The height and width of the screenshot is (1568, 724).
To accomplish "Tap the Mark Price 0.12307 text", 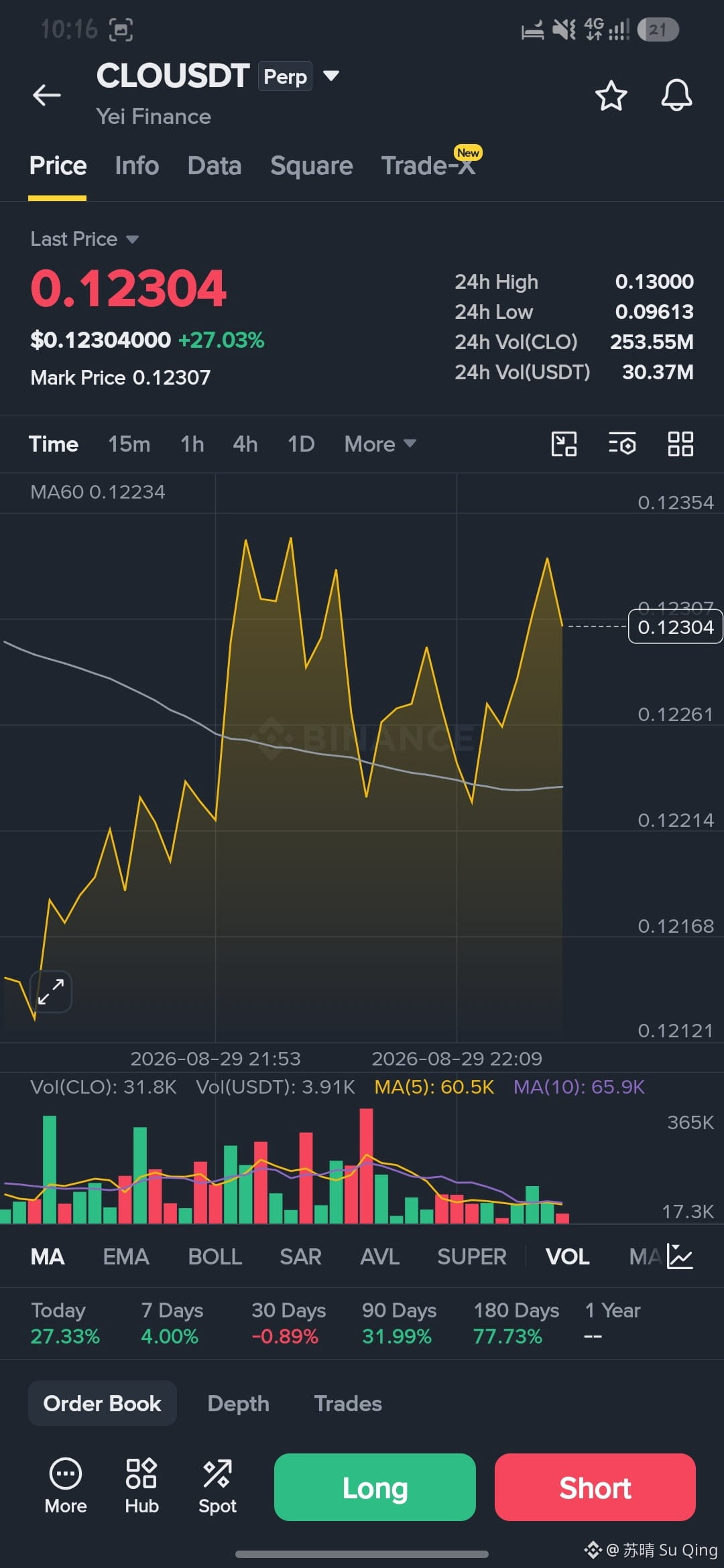I will pos(121,377).
